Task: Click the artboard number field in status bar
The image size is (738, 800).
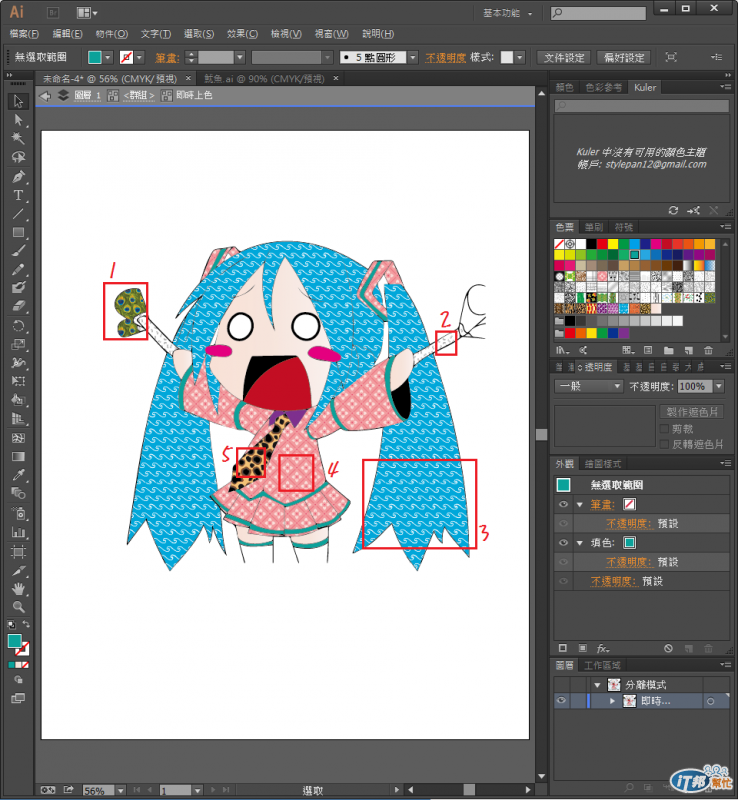Action: [x=176, y=790]
